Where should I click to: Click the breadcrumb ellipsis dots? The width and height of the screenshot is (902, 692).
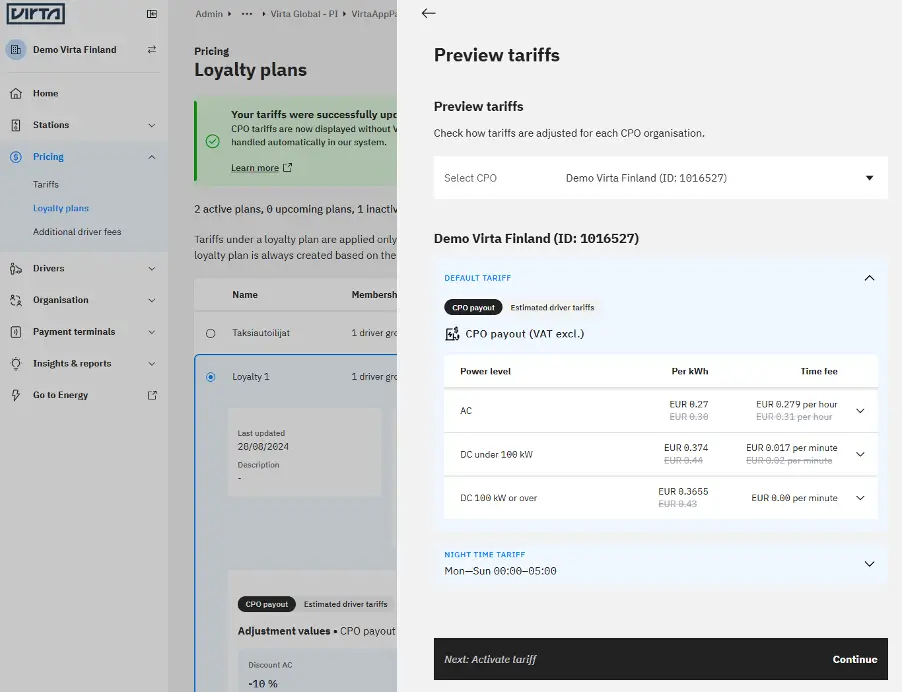pos(247,14)
